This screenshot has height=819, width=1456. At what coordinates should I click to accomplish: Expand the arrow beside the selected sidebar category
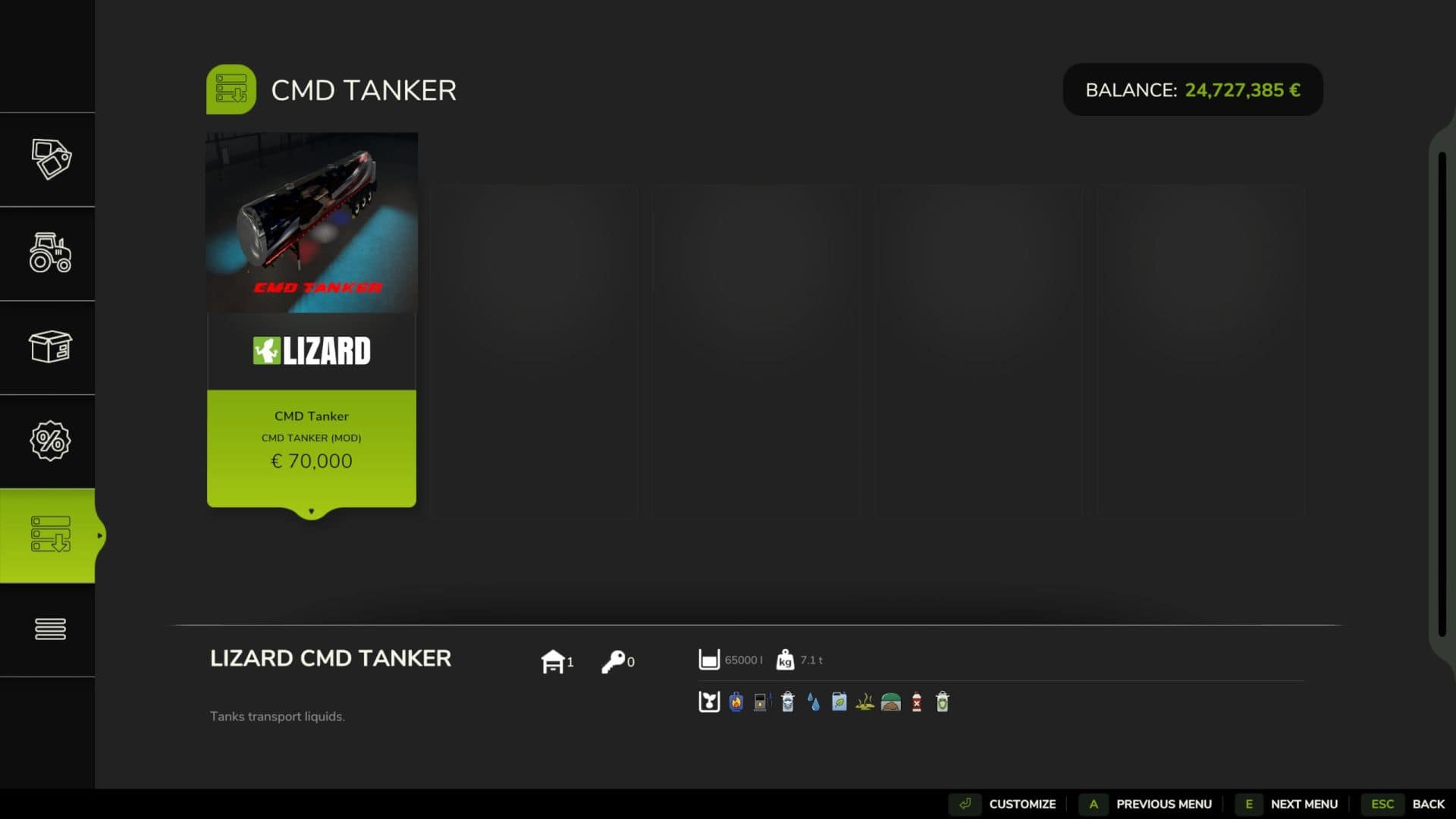coord(99,535)
